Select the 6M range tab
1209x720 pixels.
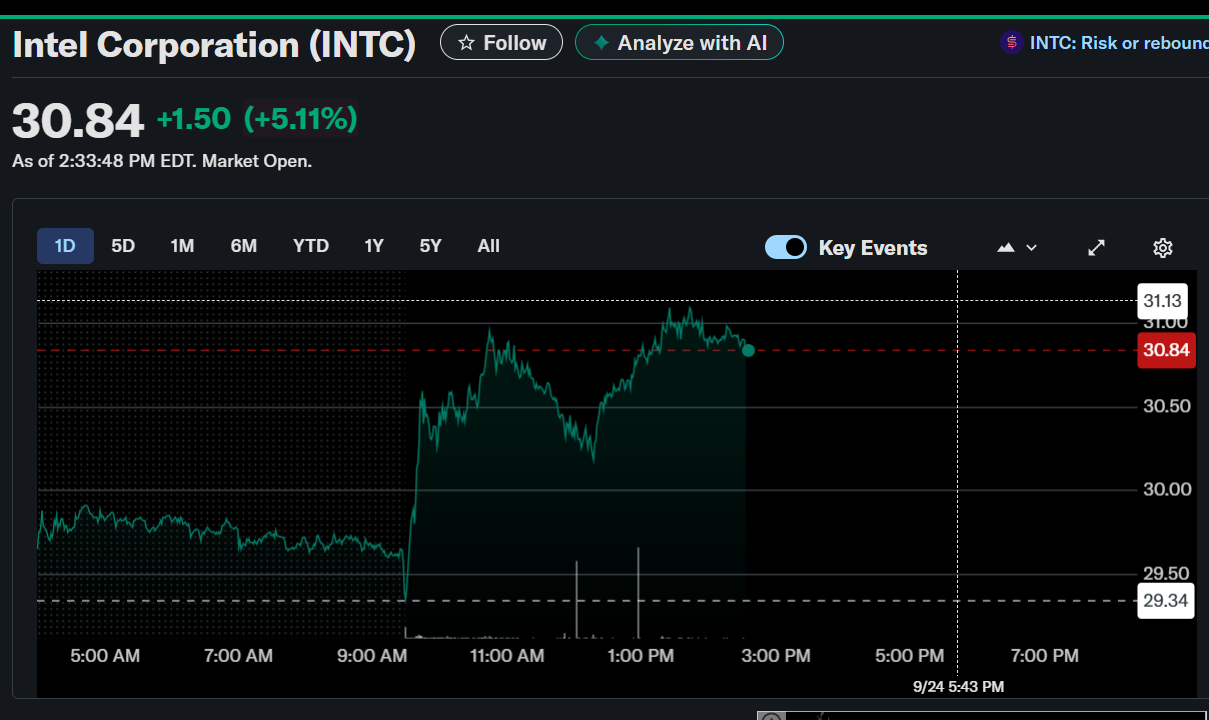pos(244,246)
